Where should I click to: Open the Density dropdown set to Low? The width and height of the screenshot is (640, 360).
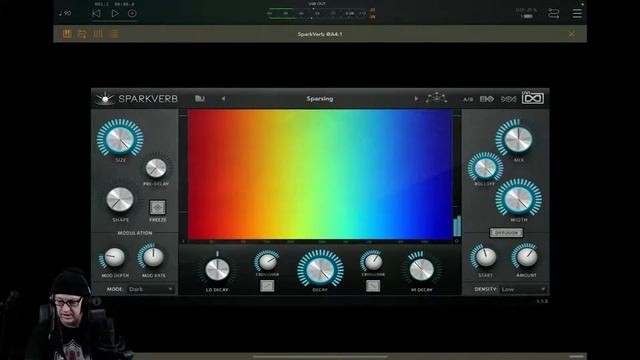click(x=523, y=289)
